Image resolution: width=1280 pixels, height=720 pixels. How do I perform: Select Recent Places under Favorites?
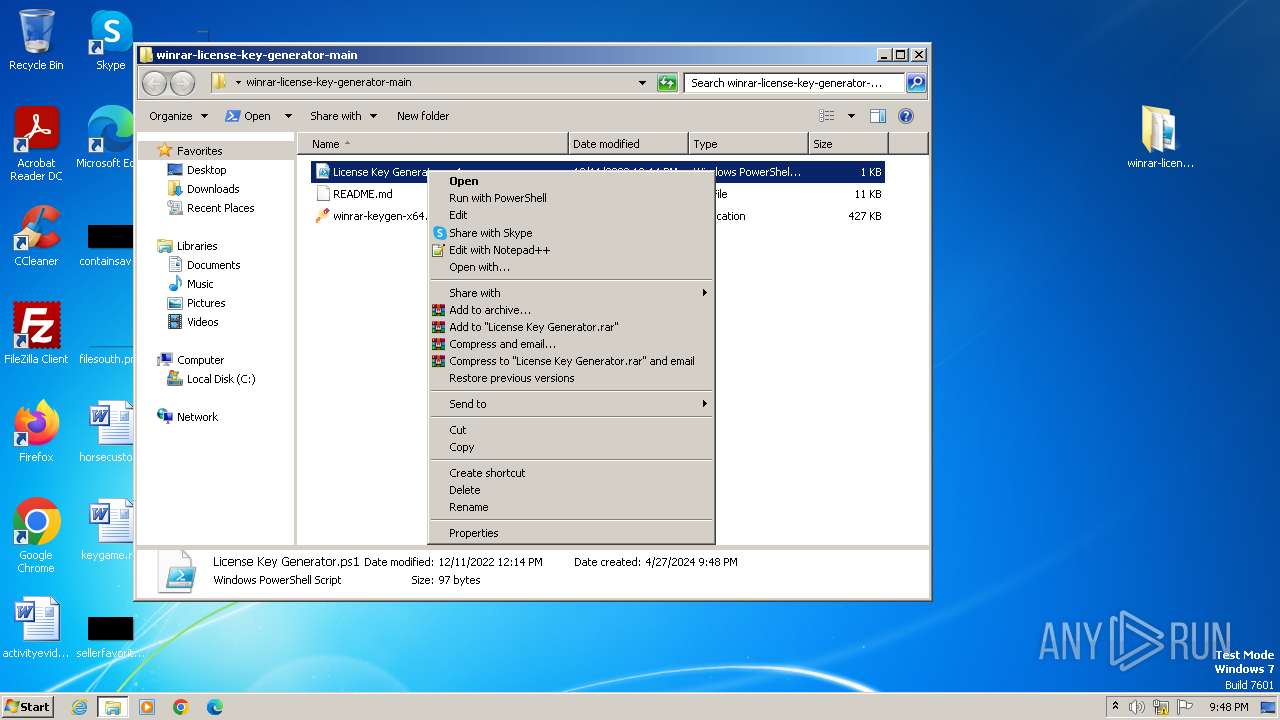point(220,208)
